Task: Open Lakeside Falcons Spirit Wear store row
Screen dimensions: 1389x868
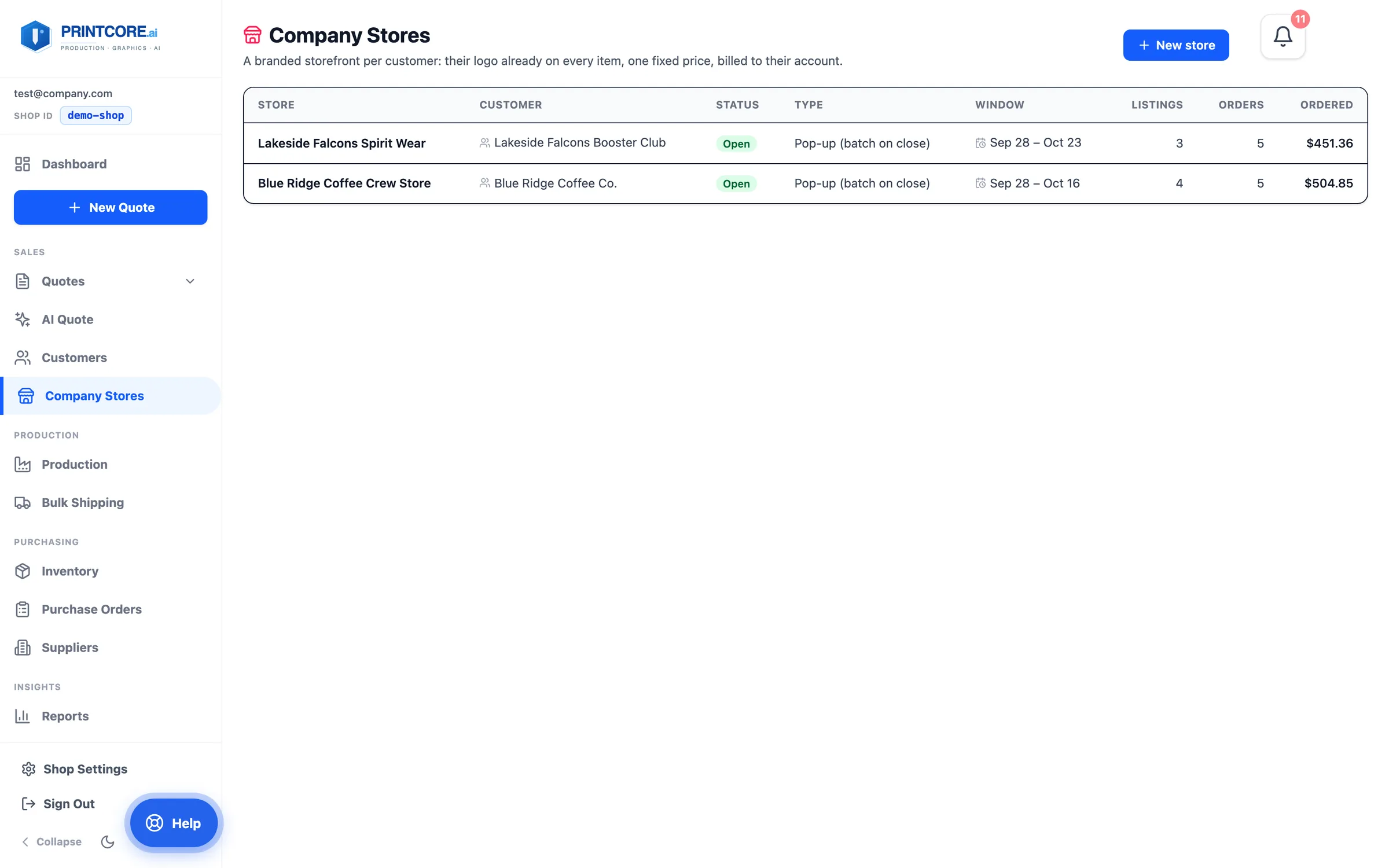Action: click(x=805, y=143)
